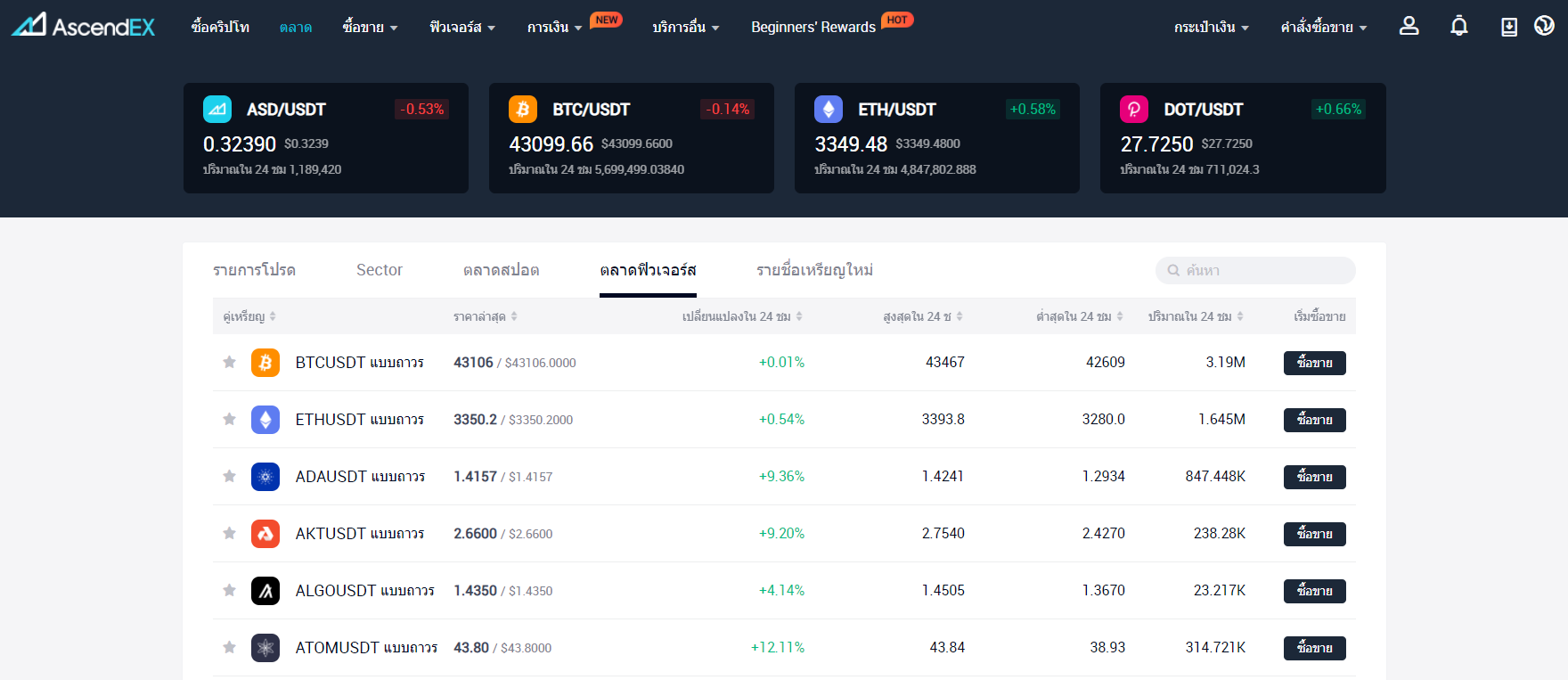This screenshot has width=1568, height=680.
Task: Click the 847.448K volume value
Action: (1215, 477)
